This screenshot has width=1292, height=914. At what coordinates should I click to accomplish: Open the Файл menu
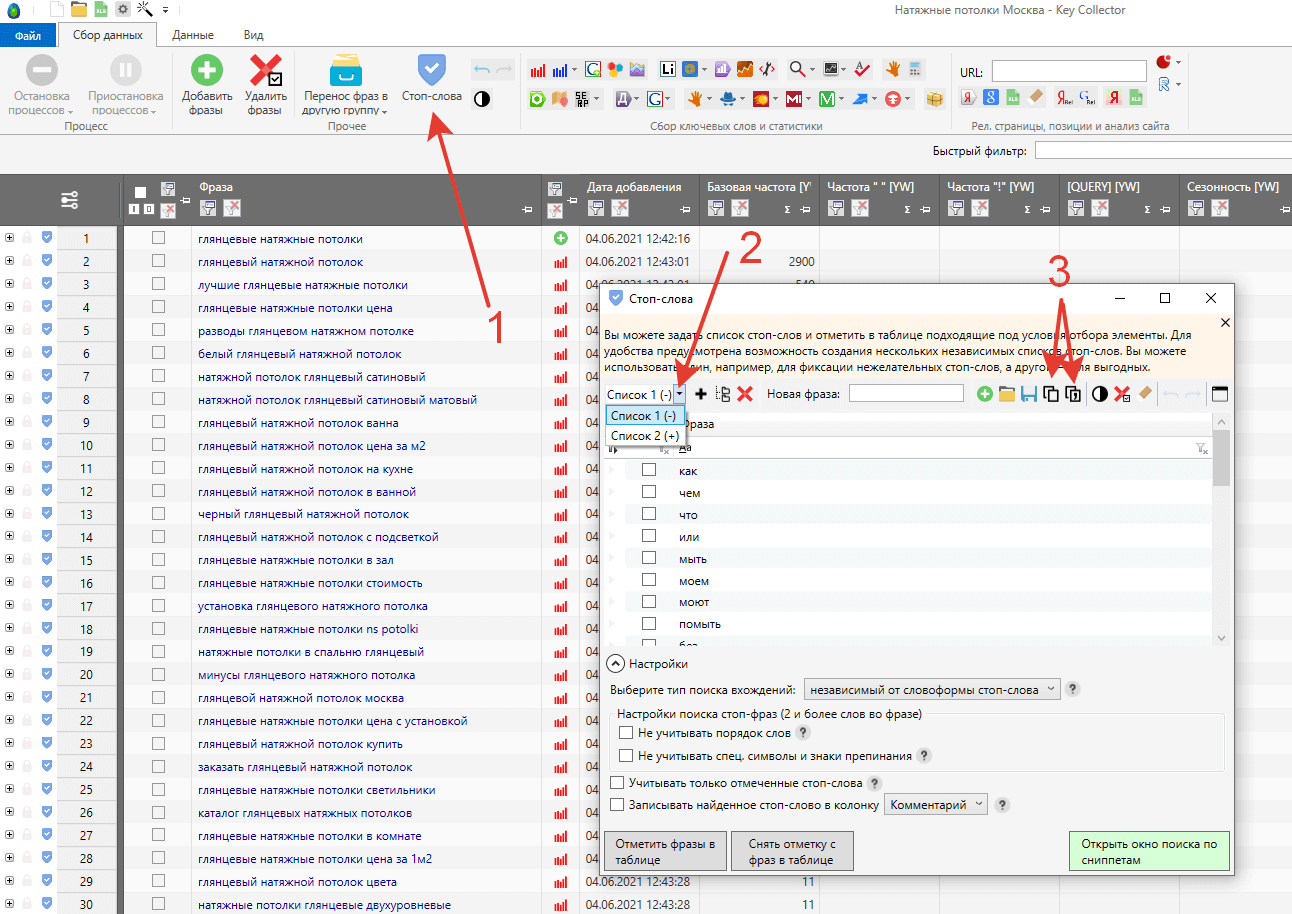28,35
